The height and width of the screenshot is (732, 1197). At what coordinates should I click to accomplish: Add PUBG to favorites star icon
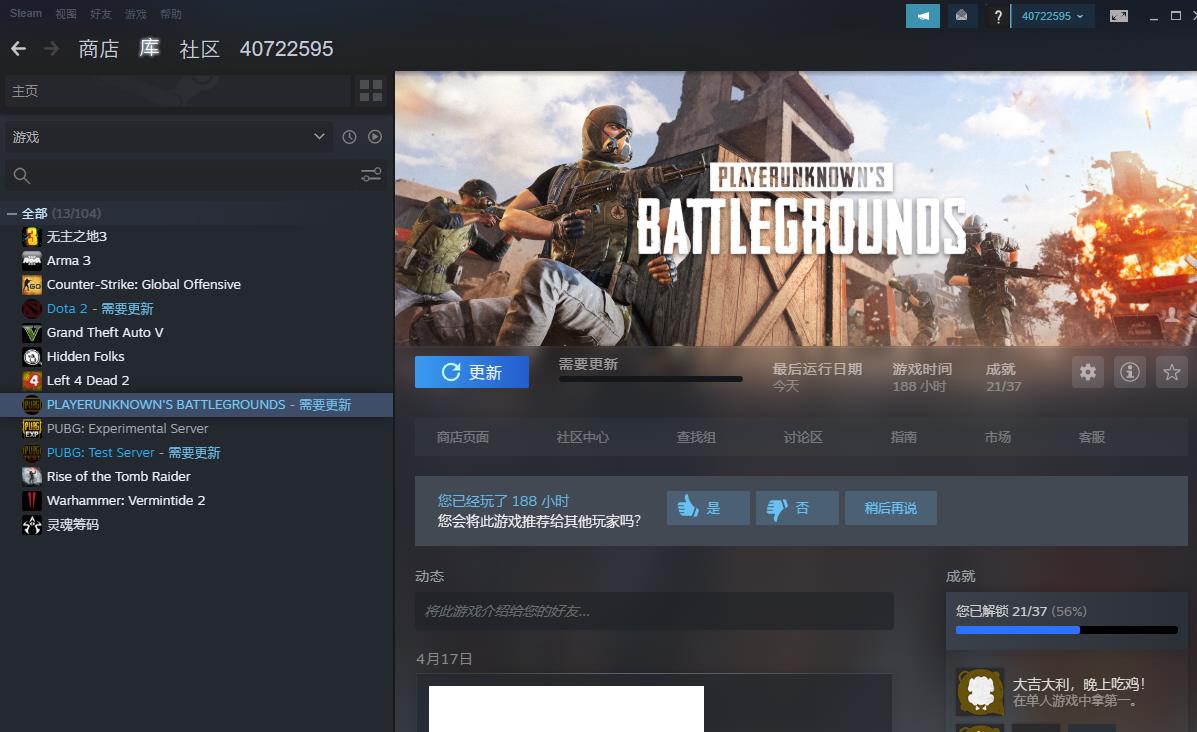click(1172, 372)
